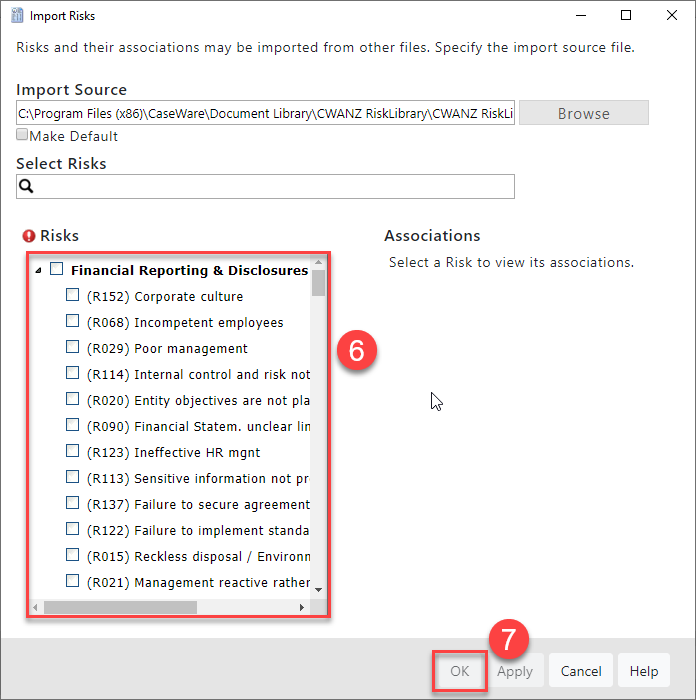Viewport: 696px width, 700px height.
Task: Open Help for importing risks
Action: point(643,671)
